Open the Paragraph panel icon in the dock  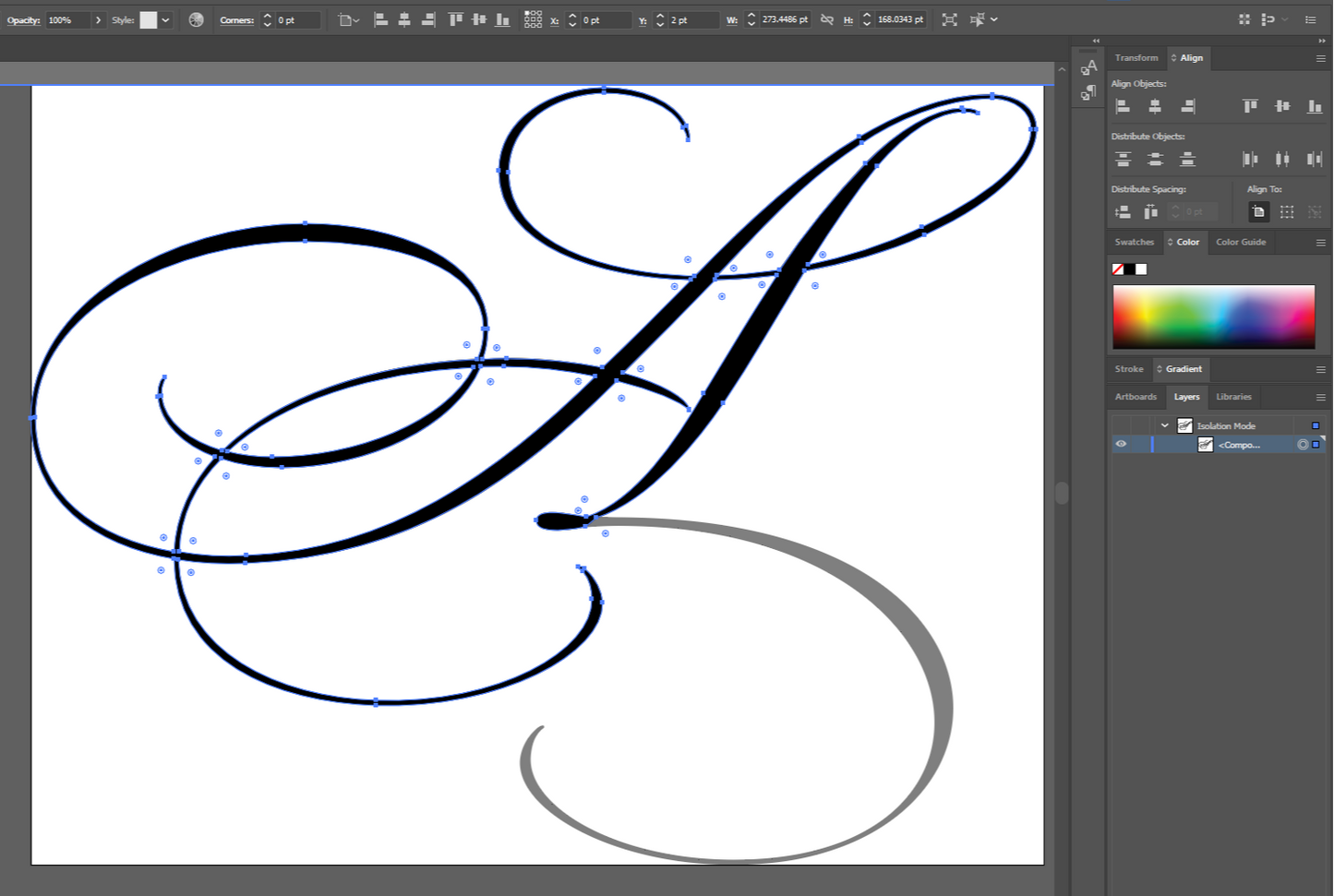1089,91
